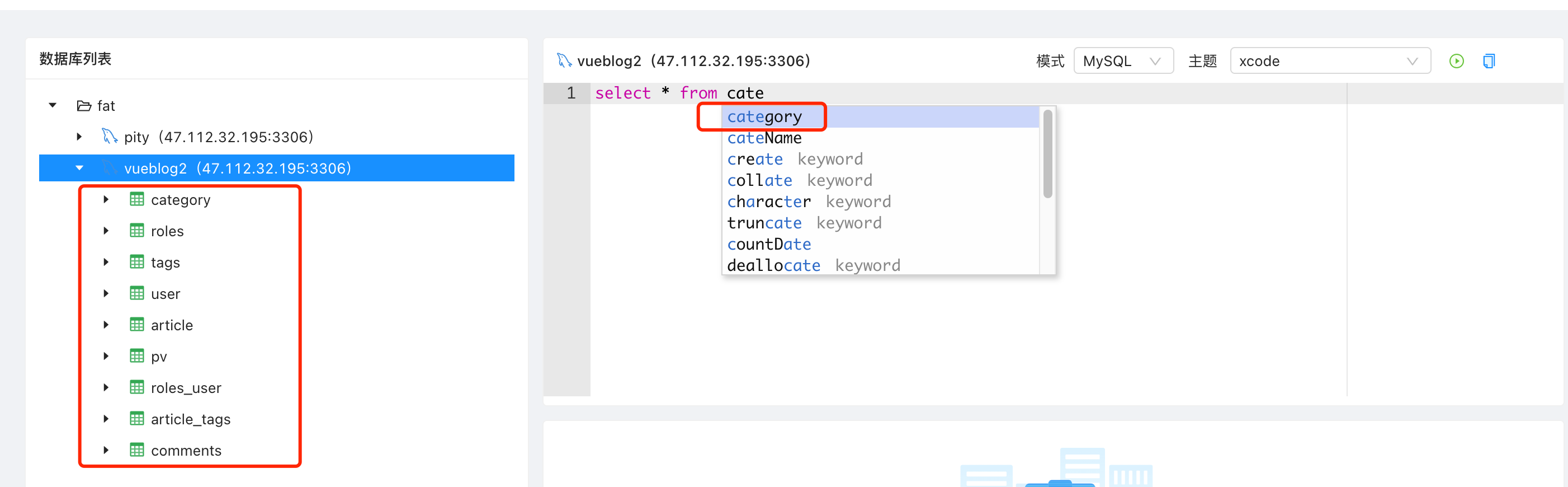
Task: Click the select keyword in the editor
Action: [623, 93]
